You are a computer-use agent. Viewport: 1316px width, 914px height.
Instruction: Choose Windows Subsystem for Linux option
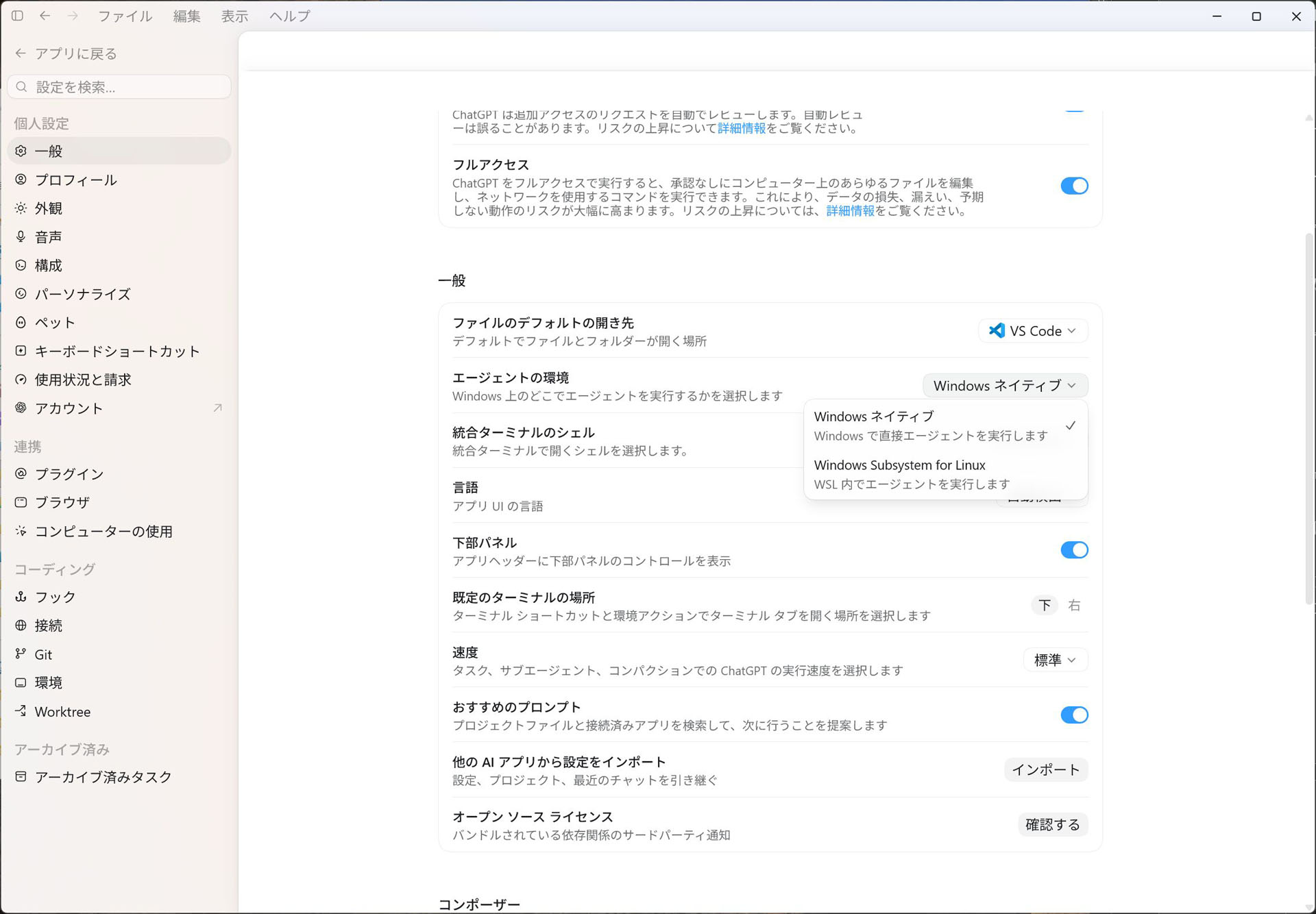tap(945, 474)
